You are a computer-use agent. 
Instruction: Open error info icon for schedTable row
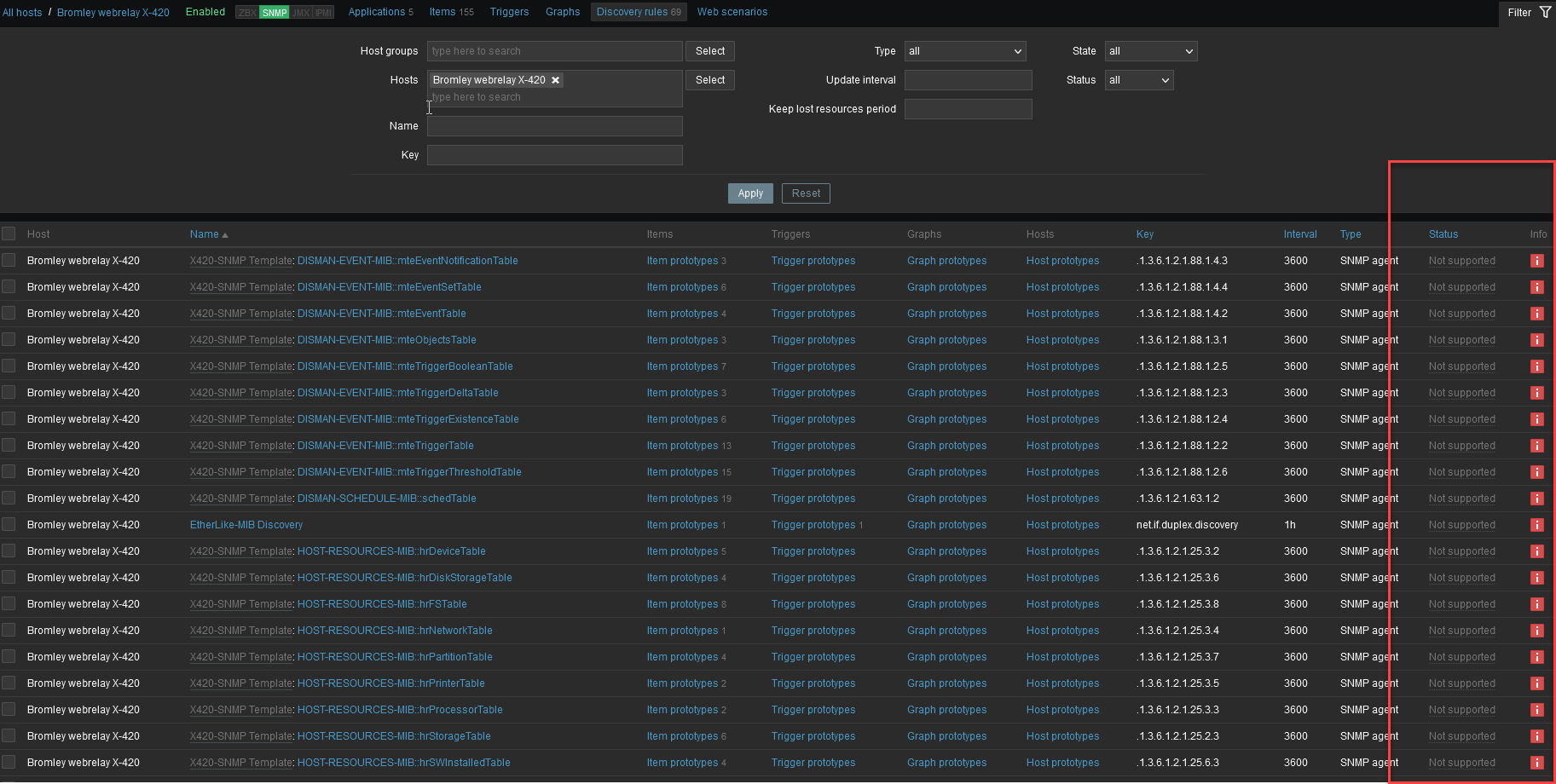point(1537,499)
